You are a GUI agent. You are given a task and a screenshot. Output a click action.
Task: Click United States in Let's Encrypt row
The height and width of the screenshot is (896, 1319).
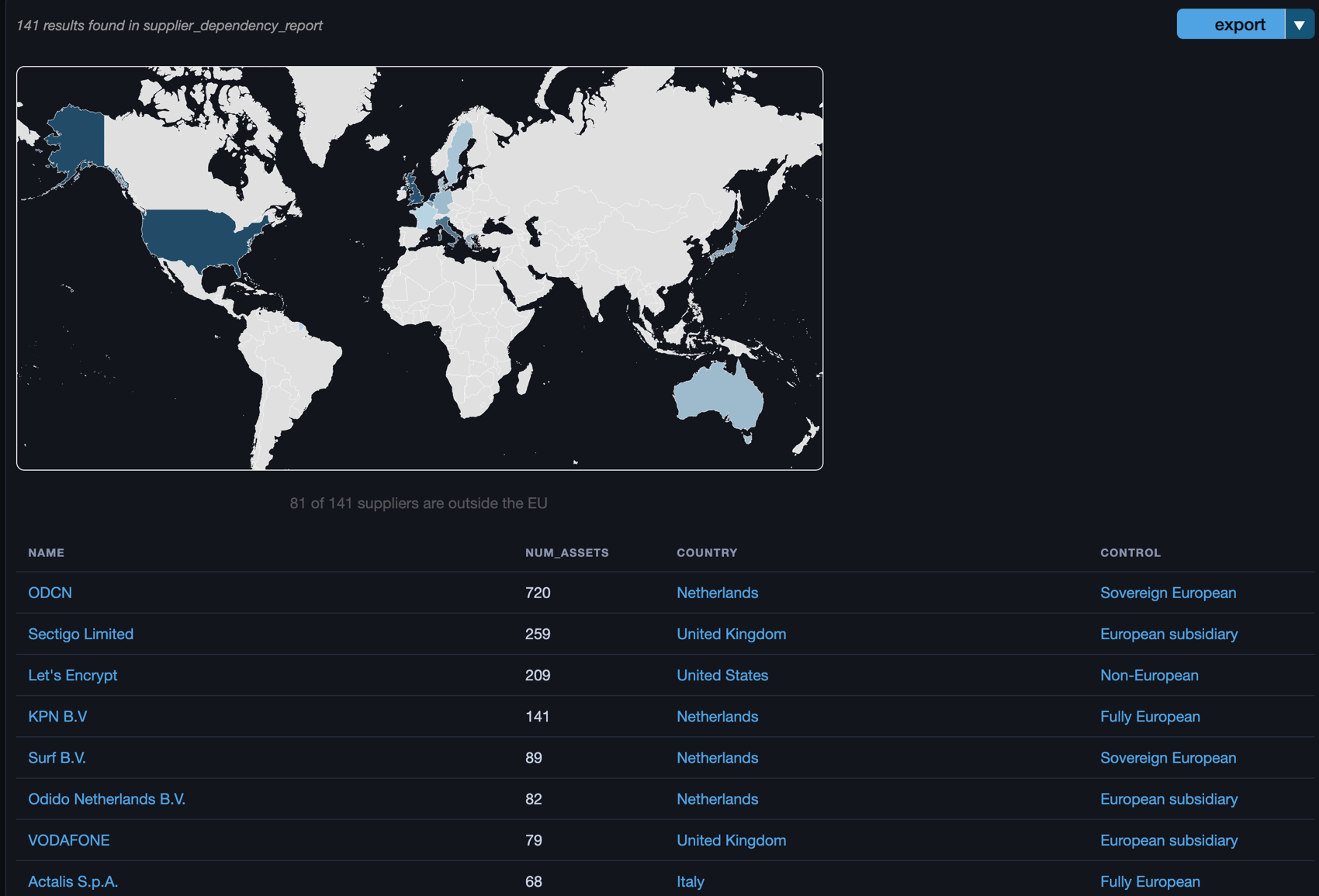[x=722, y=675]
